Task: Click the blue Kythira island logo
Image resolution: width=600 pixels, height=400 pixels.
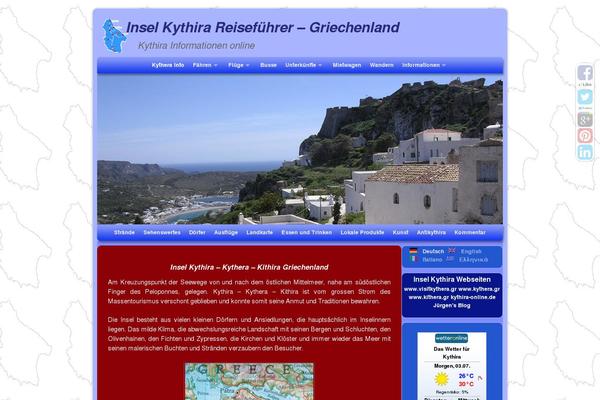Action: [114, 36]
